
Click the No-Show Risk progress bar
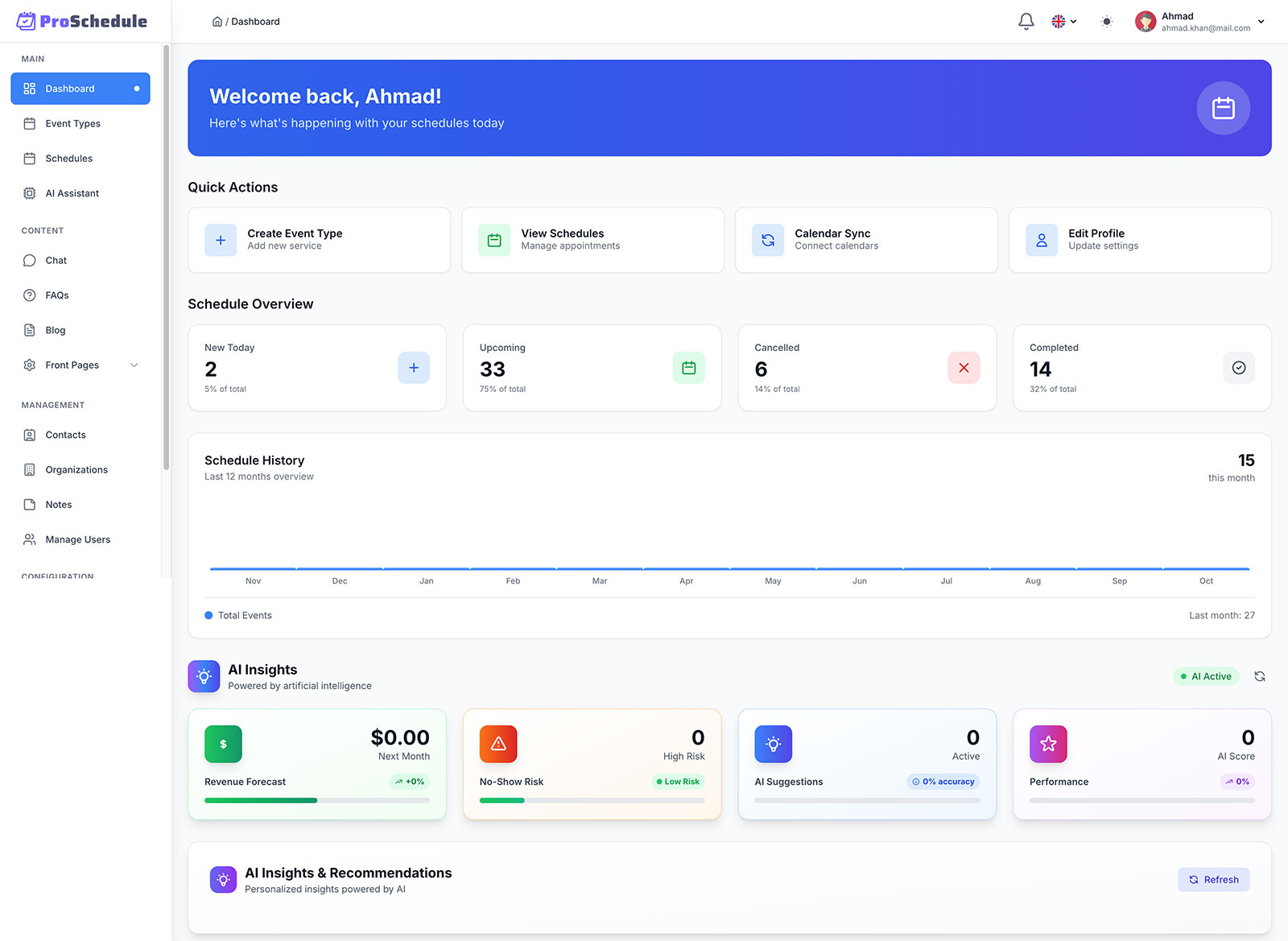(592, 800)
